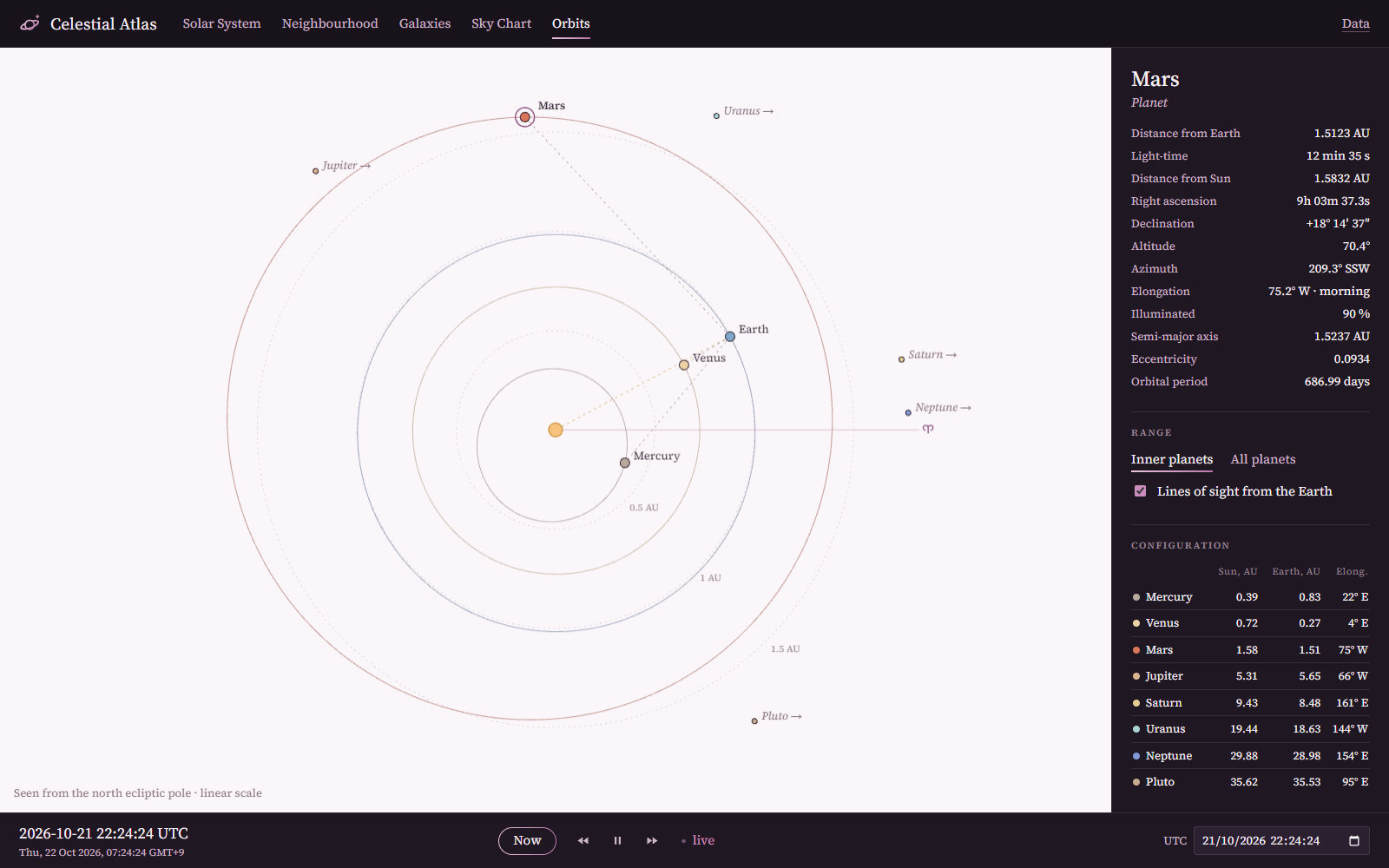This screenshot has width=1389, height=868.
Task: Select Neptune row in configuration table
Action: click(1250, 756)
